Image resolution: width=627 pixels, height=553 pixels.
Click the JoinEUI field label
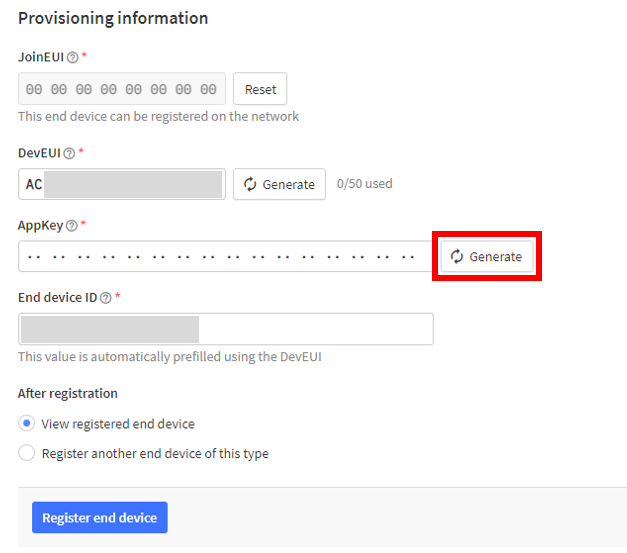(41, 57)
